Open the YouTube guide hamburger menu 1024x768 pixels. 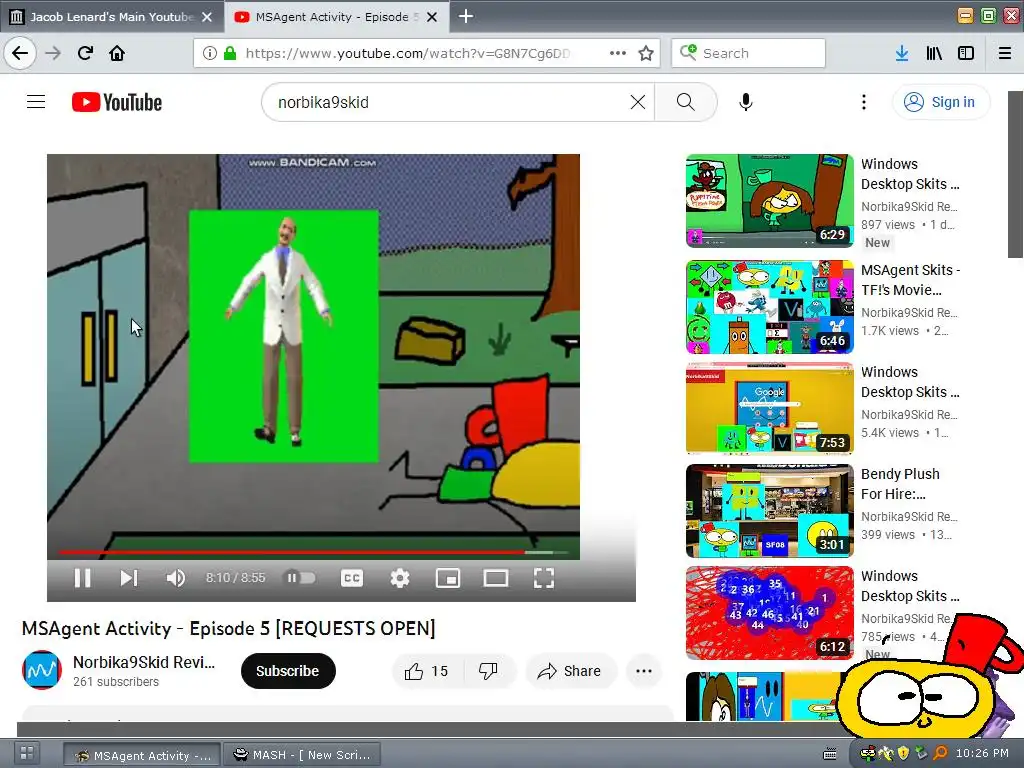(x=36, y=102)
